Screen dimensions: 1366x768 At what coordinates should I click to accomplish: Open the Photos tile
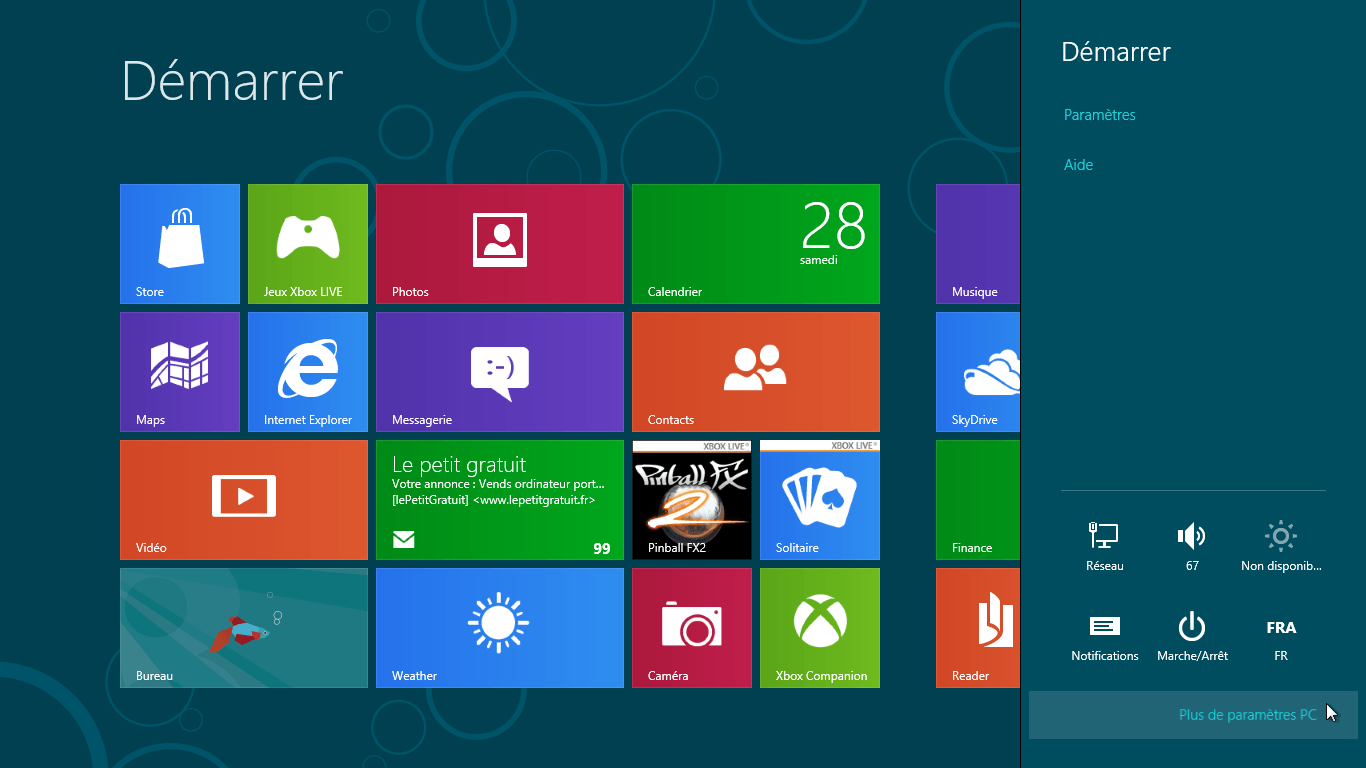[x=500, y=244]
